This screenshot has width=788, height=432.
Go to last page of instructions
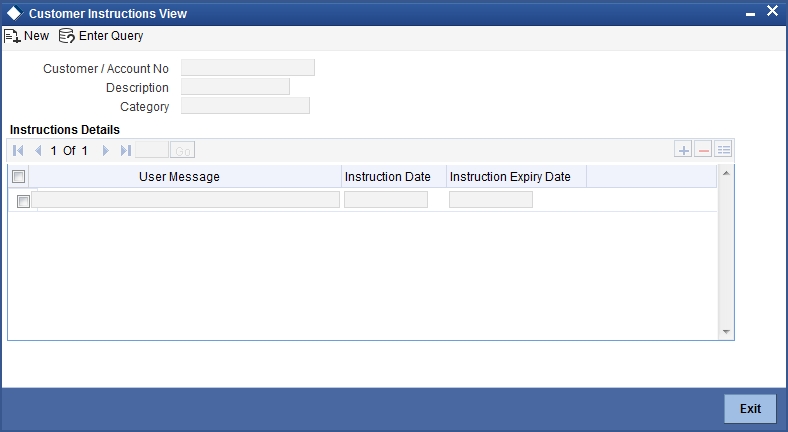[126, 150]
